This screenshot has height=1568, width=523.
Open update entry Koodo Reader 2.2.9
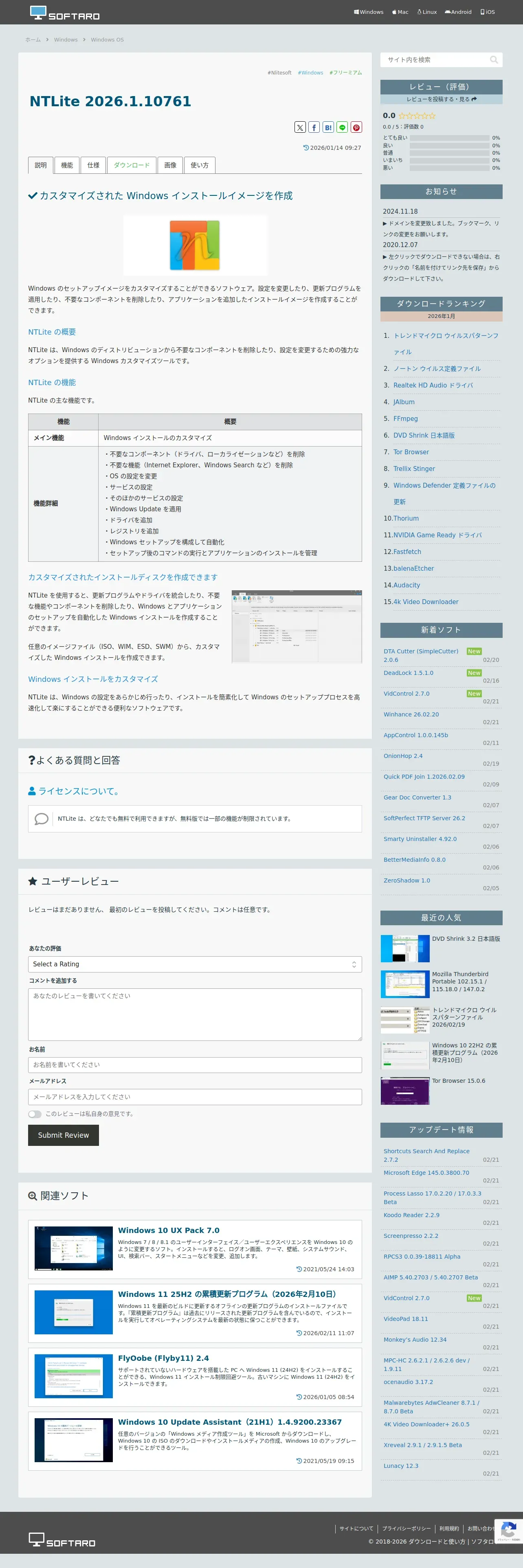pyautogui.click(x=411, y=1215)
